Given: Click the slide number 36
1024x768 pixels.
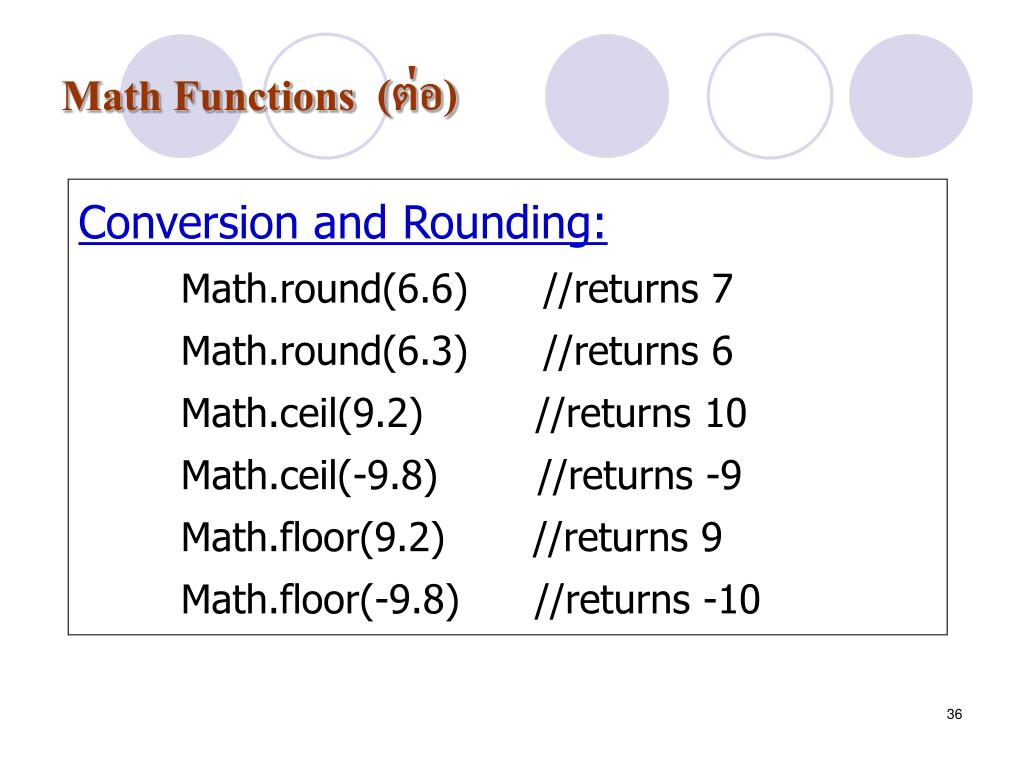Looking at the screenshot, I should coord(954,714).
